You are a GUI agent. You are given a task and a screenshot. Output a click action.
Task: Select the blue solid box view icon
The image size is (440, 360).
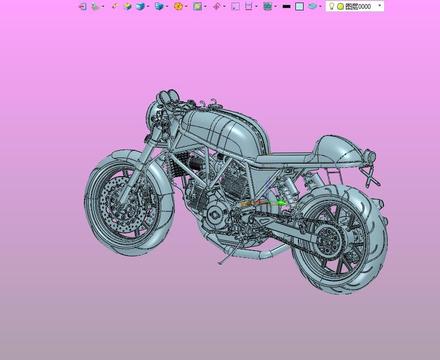click(140, 6)
